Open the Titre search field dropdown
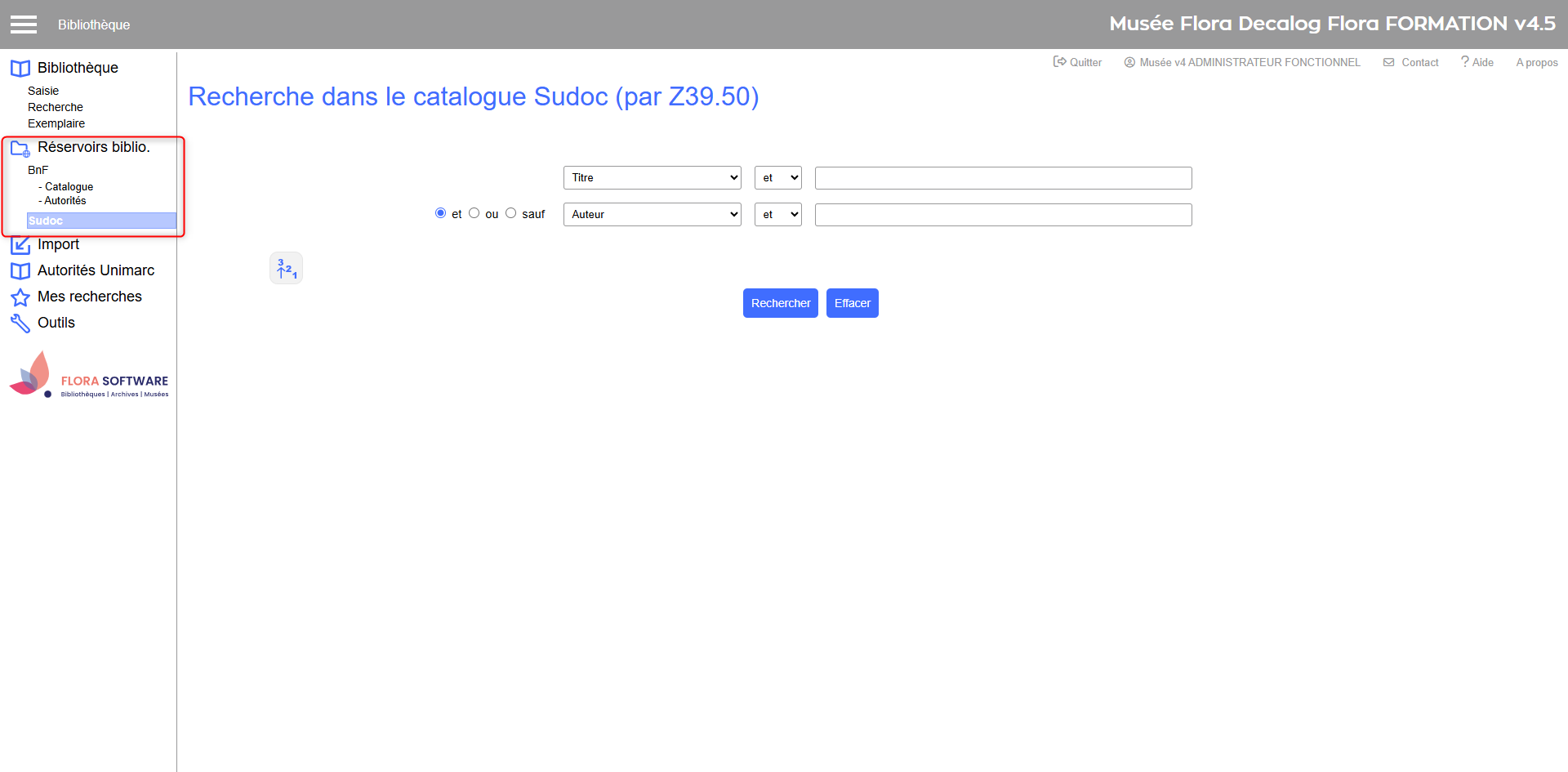This screenshot has width=1568, height=772. coord(652,178)
